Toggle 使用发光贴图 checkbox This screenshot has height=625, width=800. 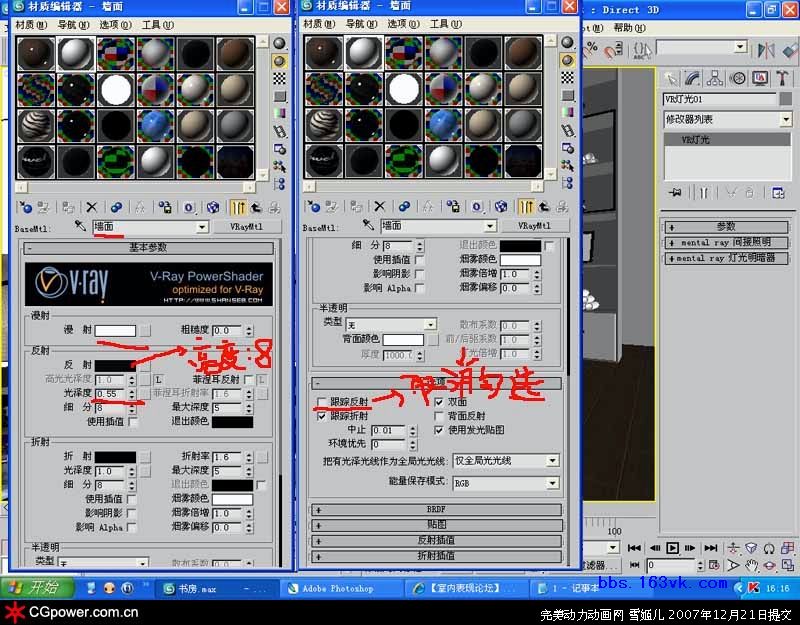[439, 431]
